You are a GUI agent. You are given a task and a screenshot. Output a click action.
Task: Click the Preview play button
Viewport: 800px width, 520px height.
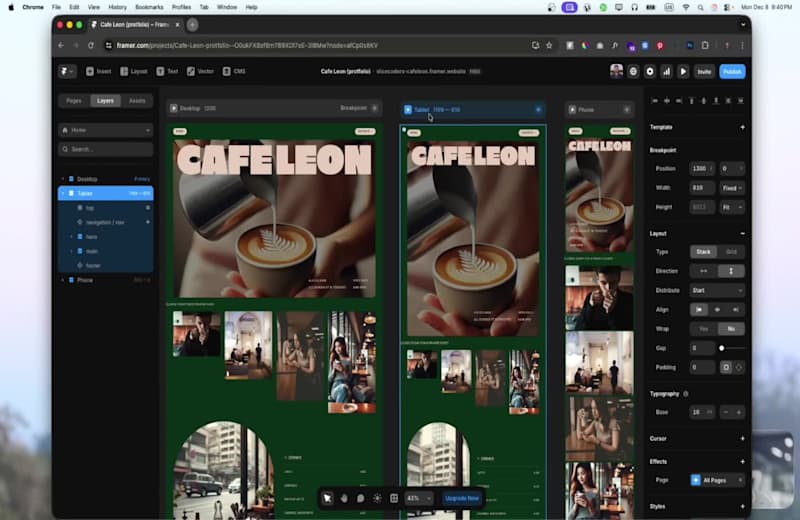[683, 71]
